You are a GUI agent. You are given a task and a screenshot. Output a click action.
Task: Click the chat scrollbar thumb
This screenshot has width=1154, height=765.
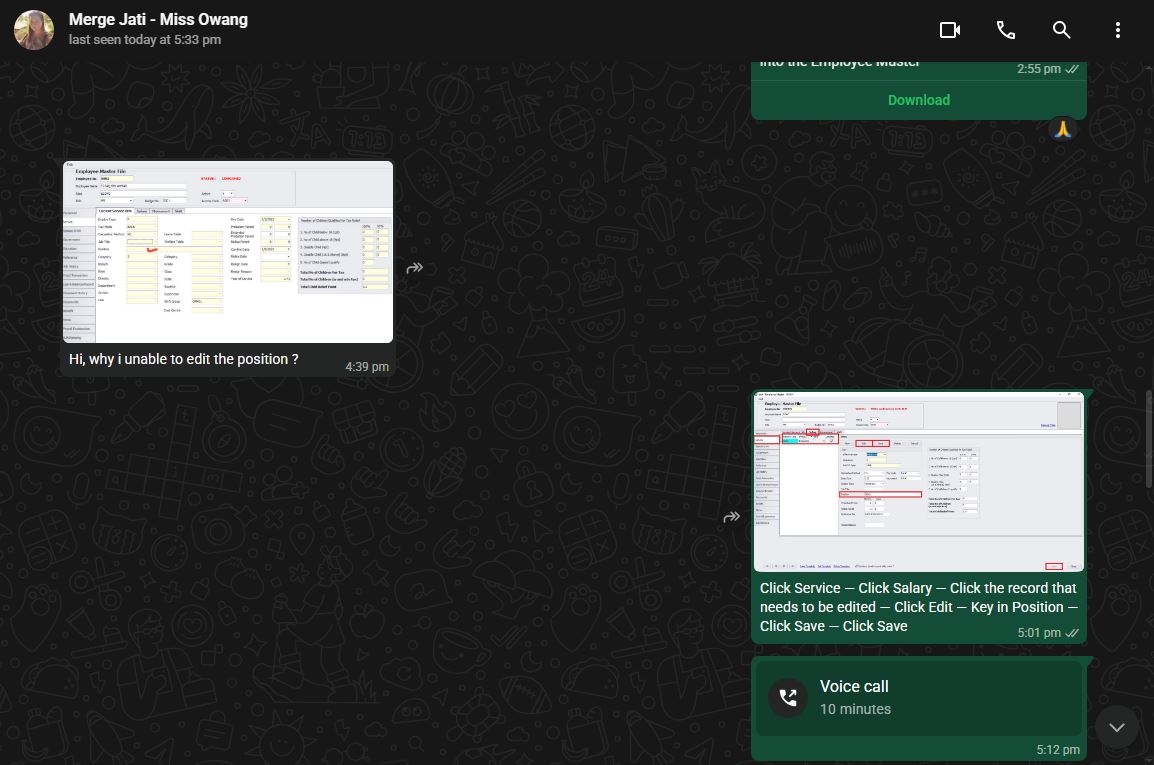point(1149,438)
